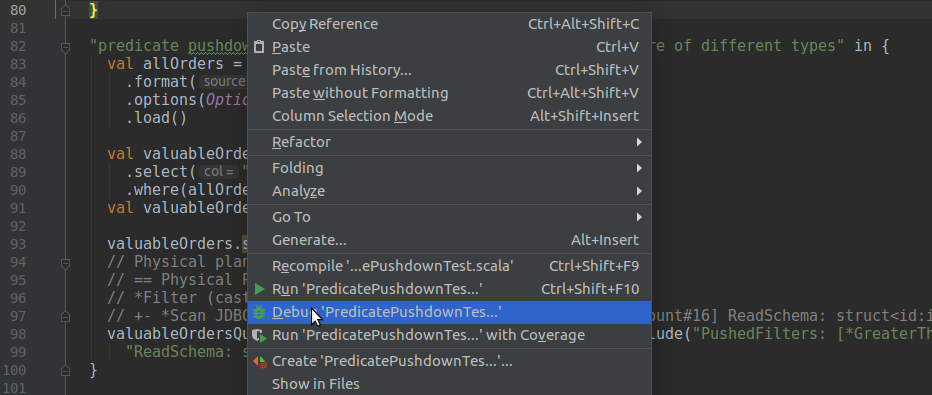Image resolution: width=932 pixels, height=395 pixels.
Task: Click the Create run configuration icon
Action: pyautogui.click(x=260, y=361)
